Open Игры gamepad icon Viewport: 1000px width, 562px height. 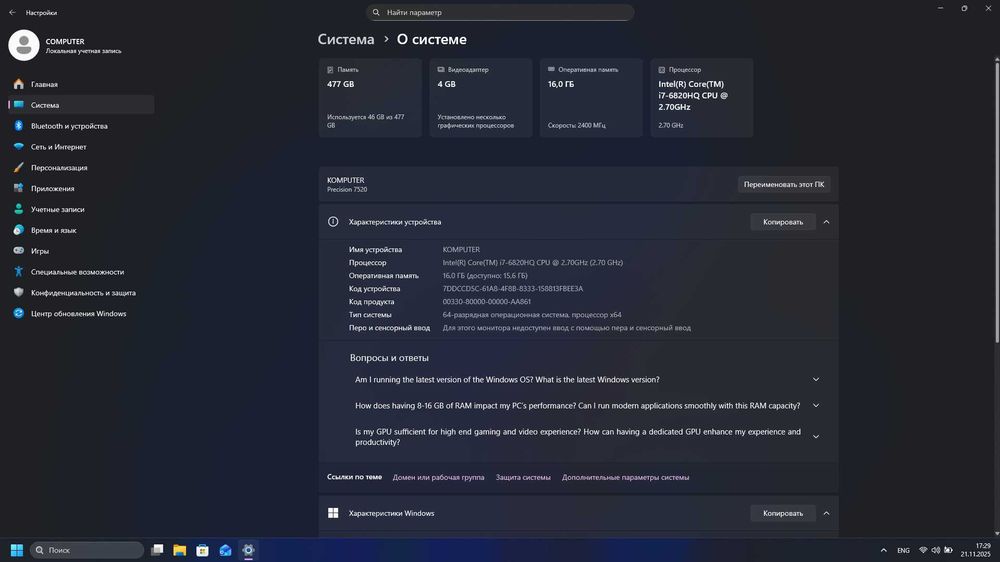click(x=18, y=251)
